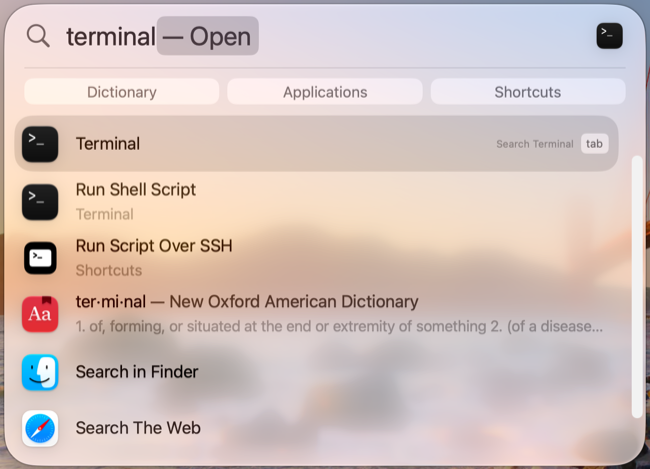Select the Run Shell Script result

click(317, 202)
